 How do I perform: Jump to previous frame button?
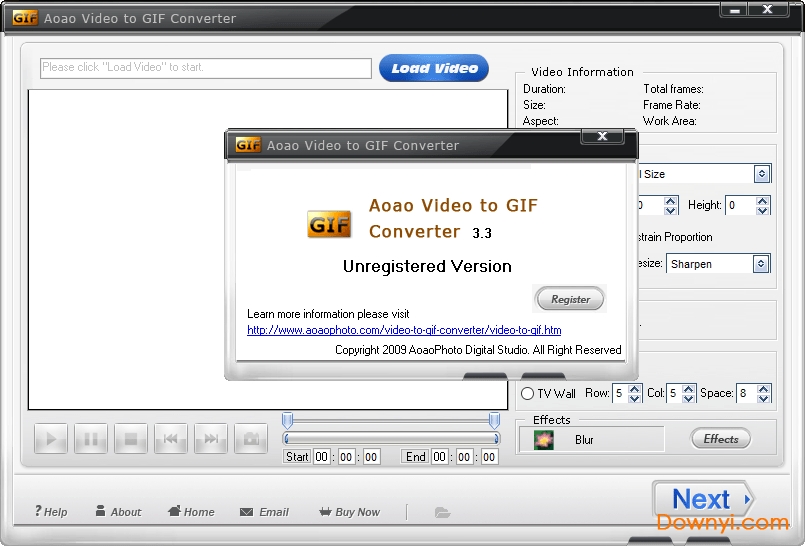pyautogui.click(x=171, y=439)
